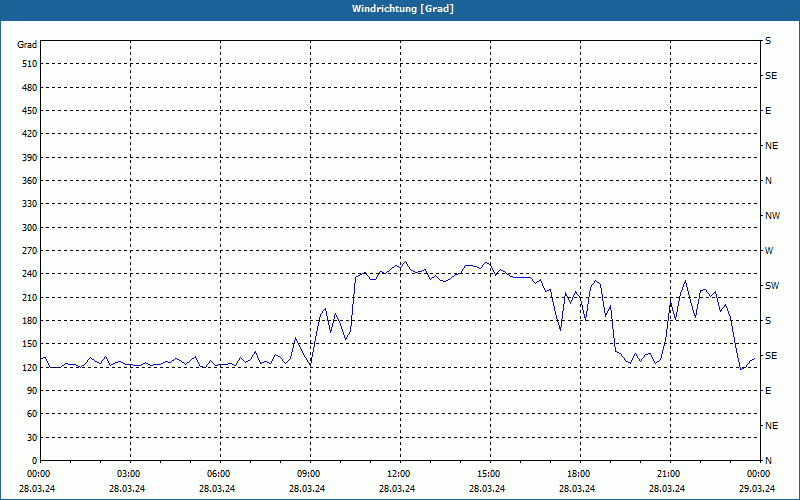Viewport: 800px width, 500px height.
Task: Click the "NE" compass label at the 30 gridline
Action: coord(771,426)
